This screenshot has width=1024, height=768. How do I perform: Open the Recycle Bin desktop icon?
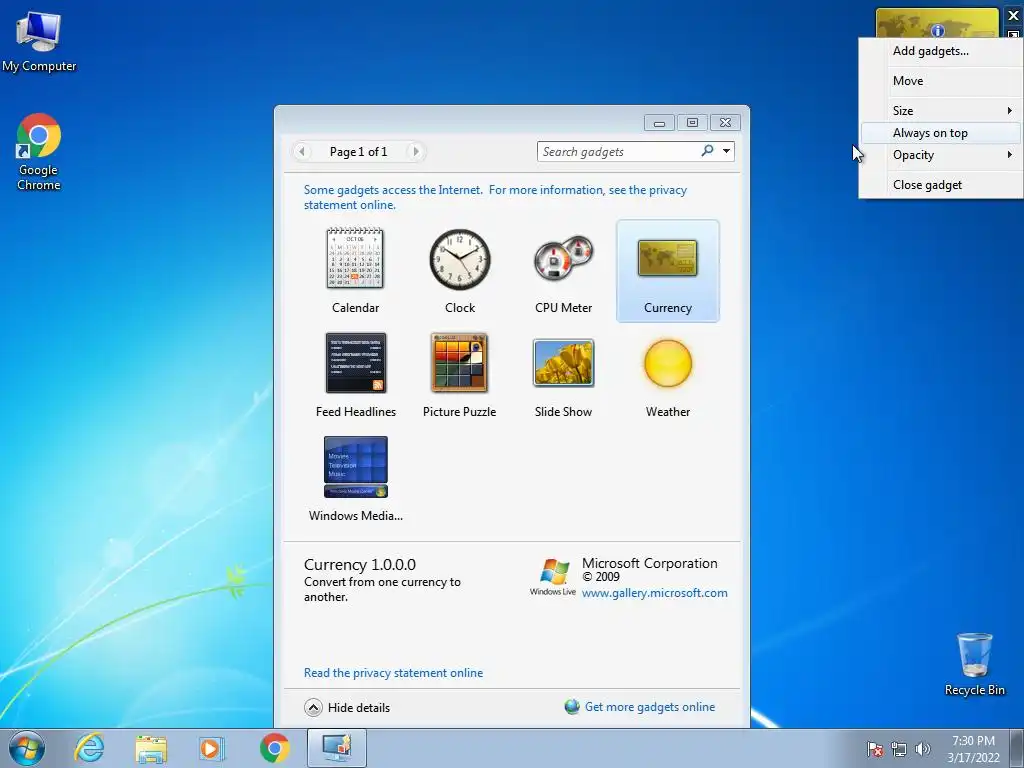974,664
